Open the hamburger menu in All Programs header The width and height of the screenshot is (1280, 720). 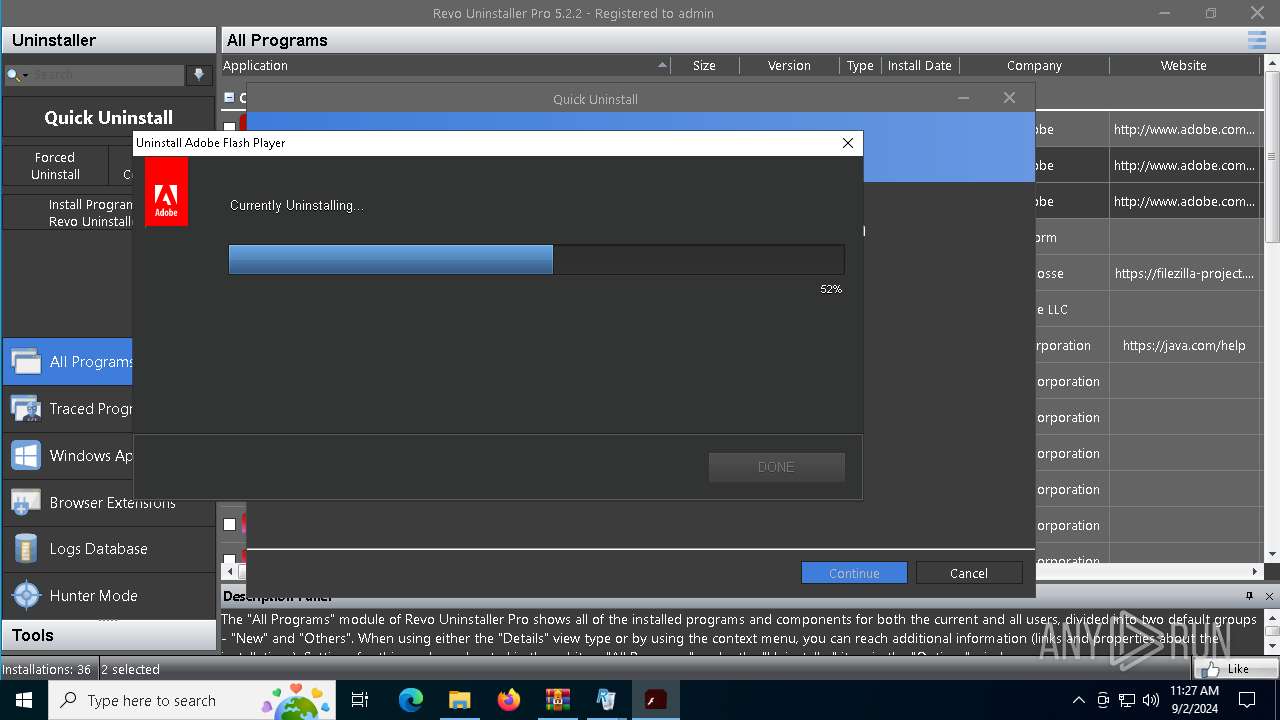pos(1256,40)
